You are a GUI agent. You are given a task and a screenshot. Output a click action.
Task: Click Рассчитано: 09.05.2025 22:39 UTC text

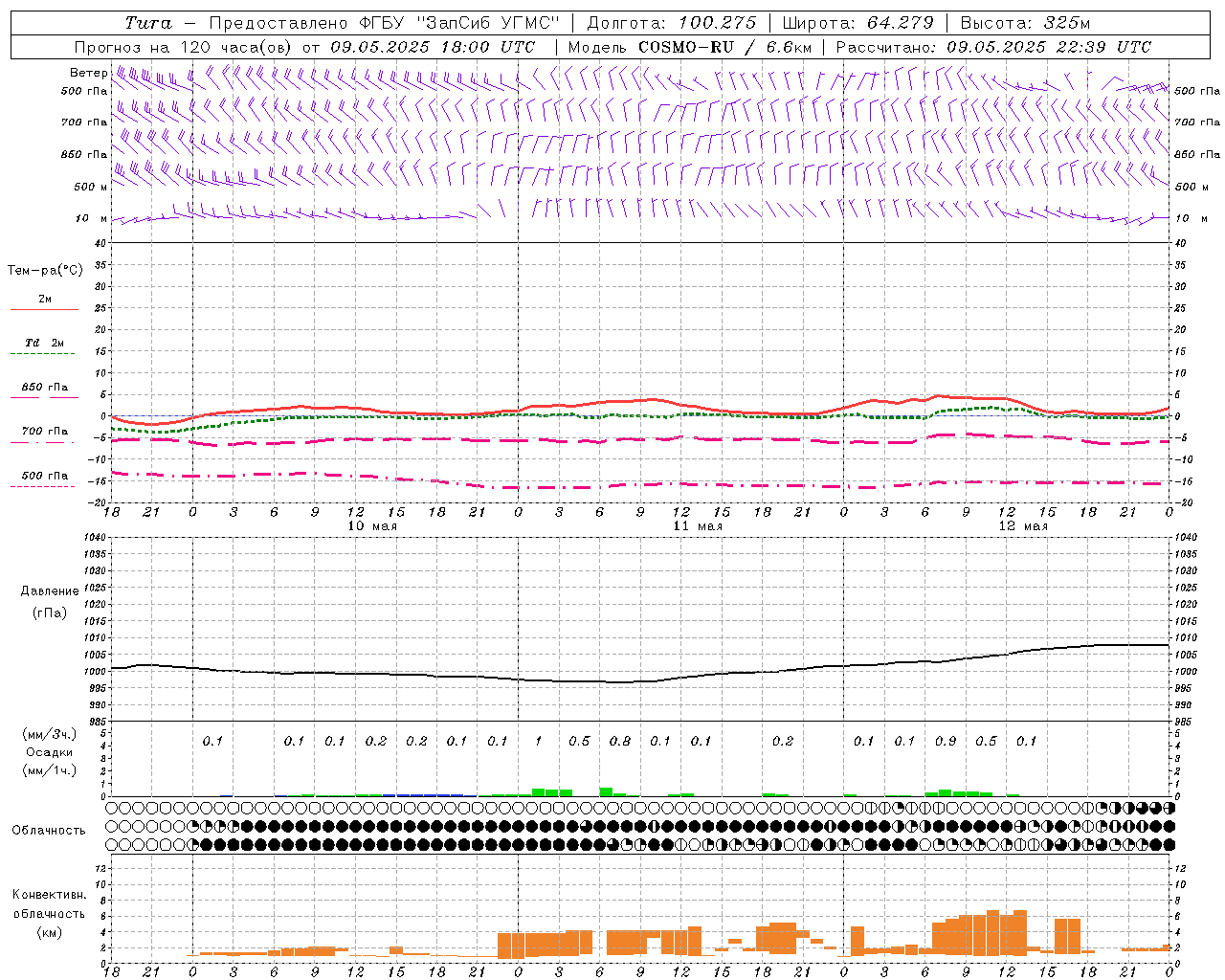pos(993,47)
